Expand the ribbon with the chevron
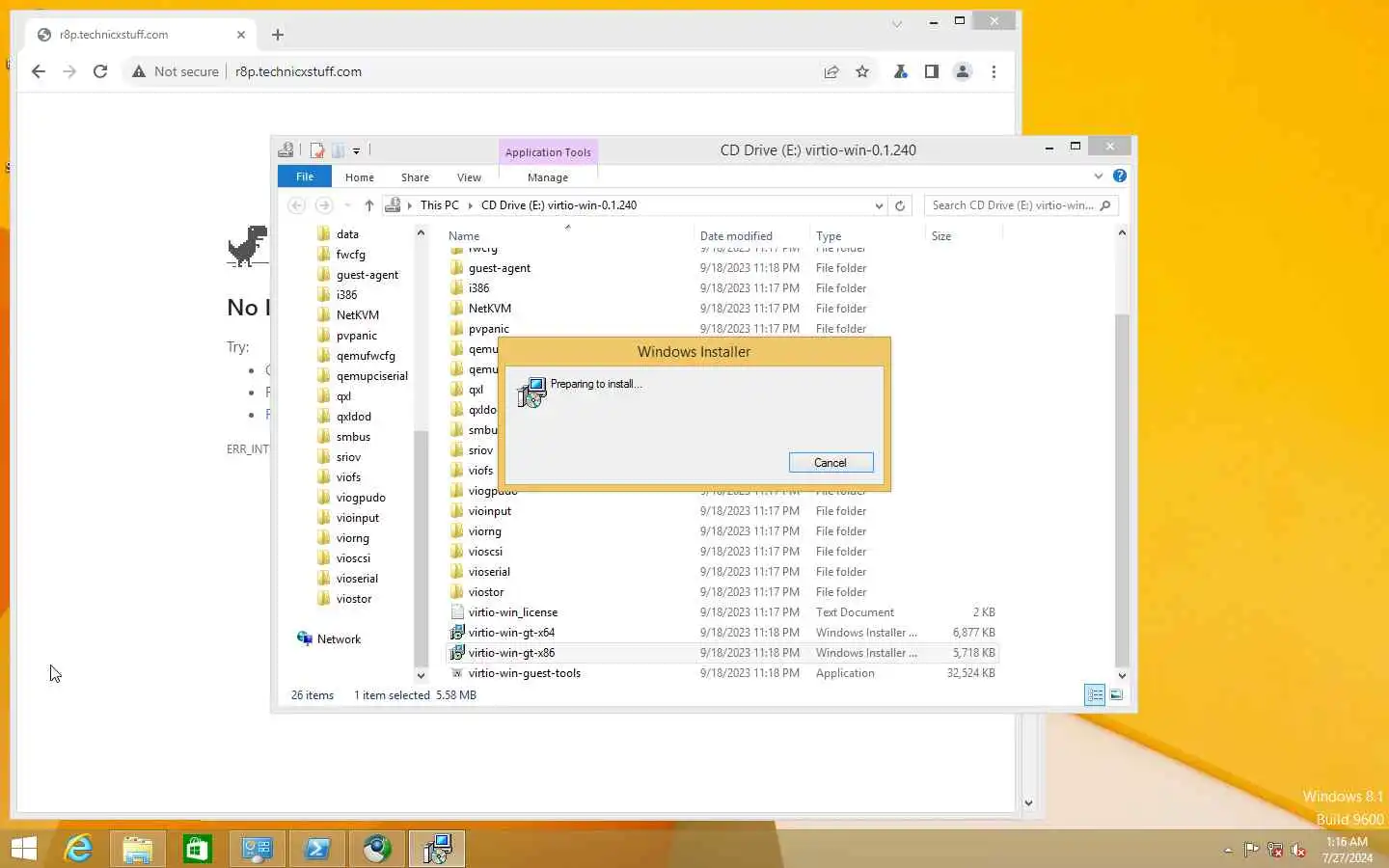This screenshot has width=1389, height=868. click(1098, 176)
